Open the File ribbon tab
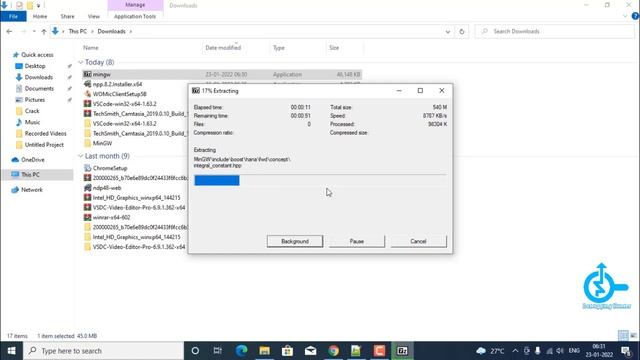This screenshot has width=640, height=360. click(x=13, y=16)
